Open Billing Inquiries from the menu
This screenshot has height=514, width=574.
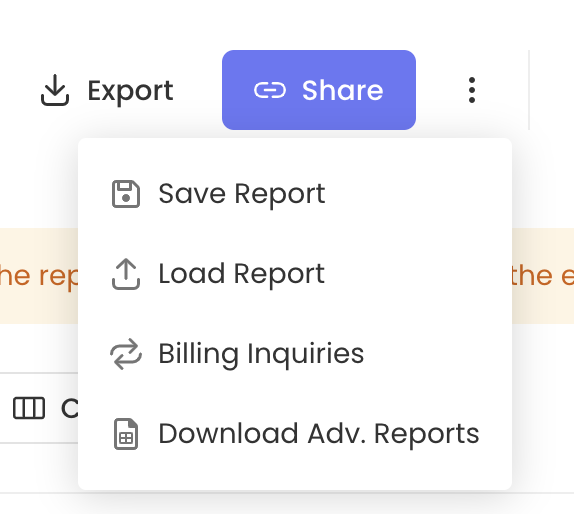261,354
